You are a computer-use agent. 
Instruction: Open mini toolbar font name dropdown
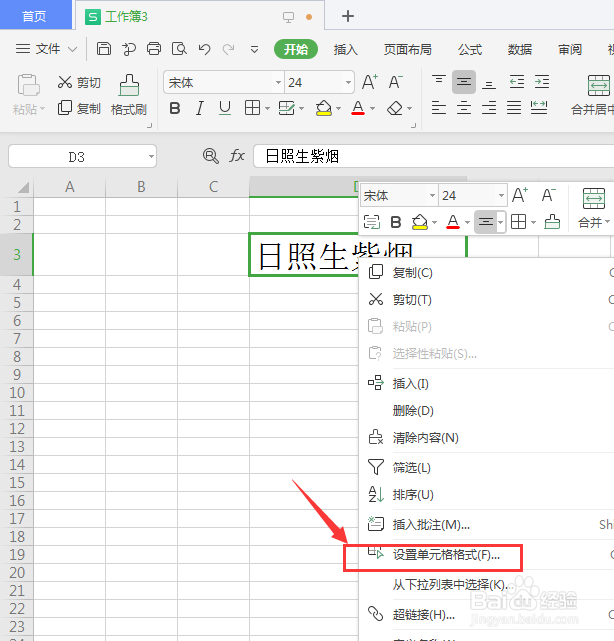click(432, 196)
